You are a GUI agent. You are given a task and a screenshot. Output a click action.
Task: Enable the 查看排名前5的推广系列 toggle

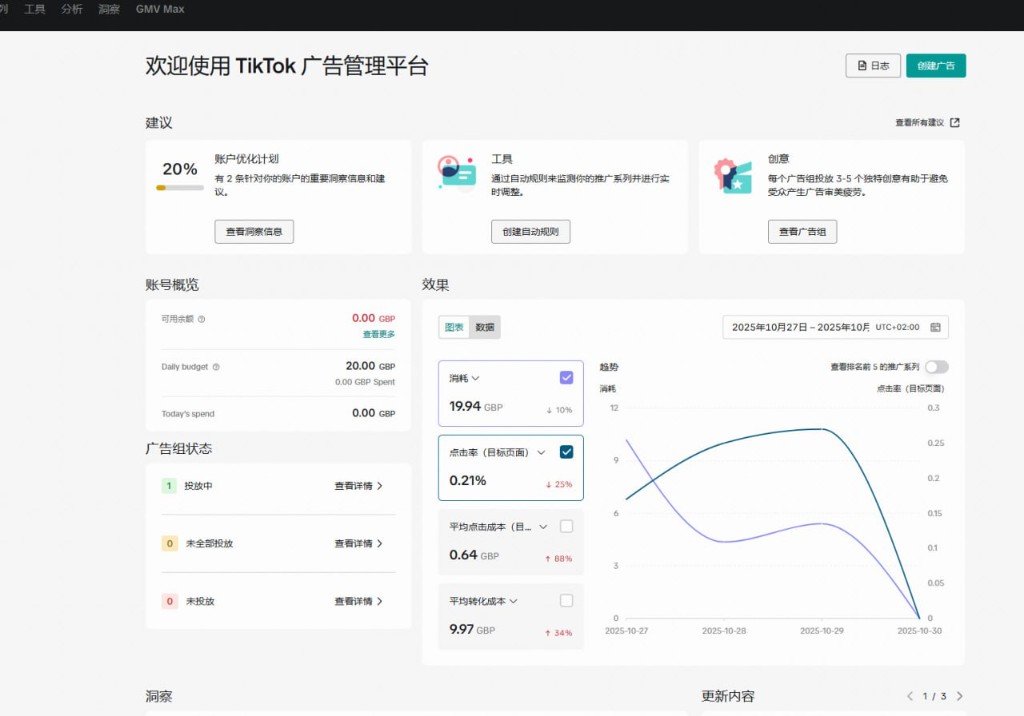coord(937,367)
